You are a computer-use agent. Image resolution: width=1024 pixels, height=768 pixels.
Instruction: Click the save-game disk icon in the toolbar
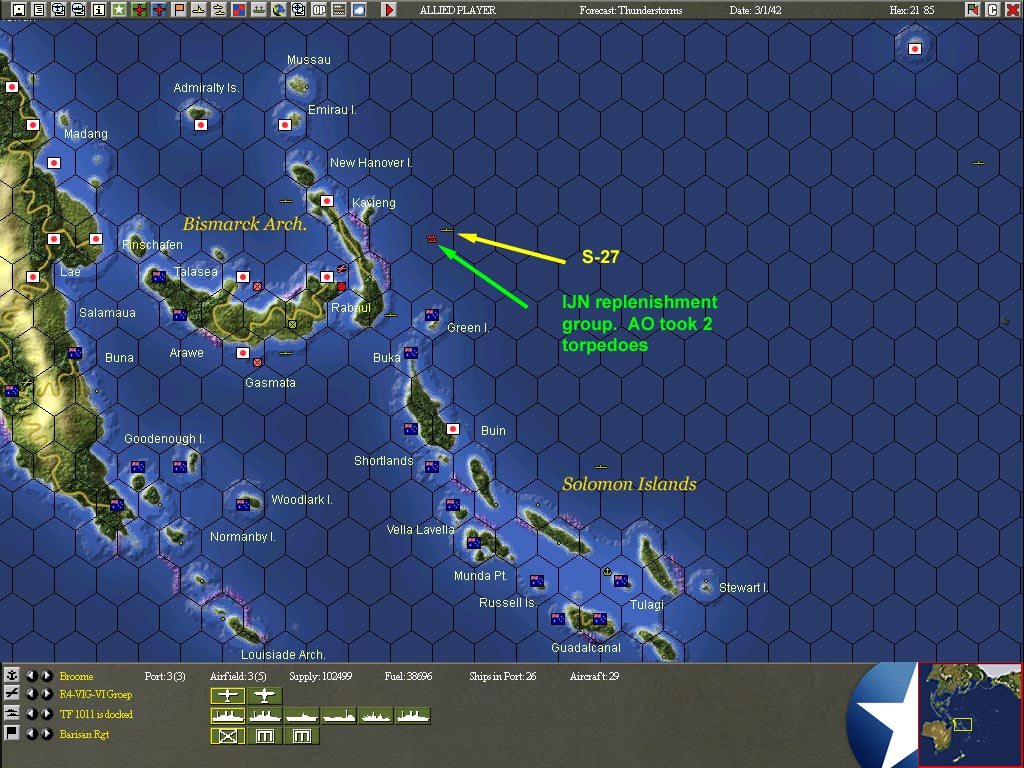[x=18, y=9]
